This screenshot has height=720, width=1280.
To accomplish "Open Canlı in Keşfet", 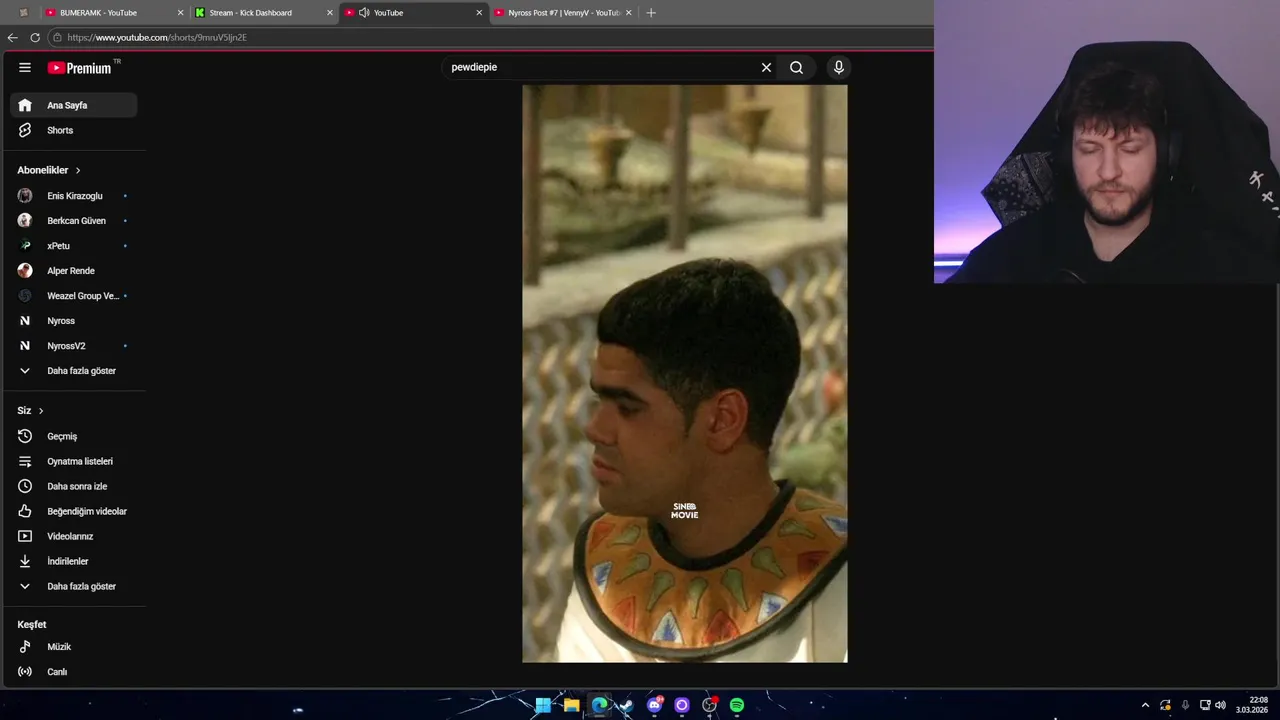I will pos(74,672).
